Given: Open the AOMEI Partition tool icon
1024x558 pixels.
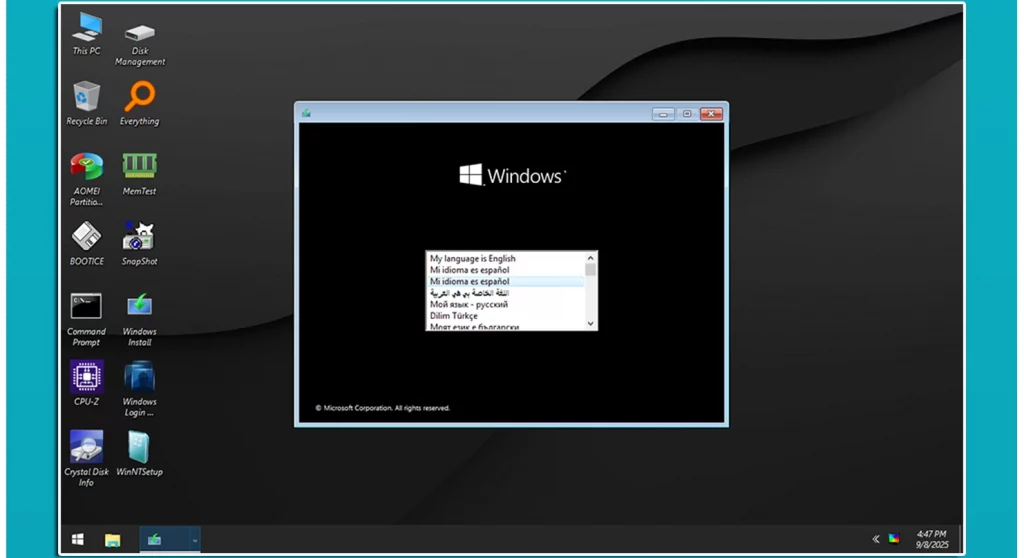Looking at the screenshot, I should point(87,166).
